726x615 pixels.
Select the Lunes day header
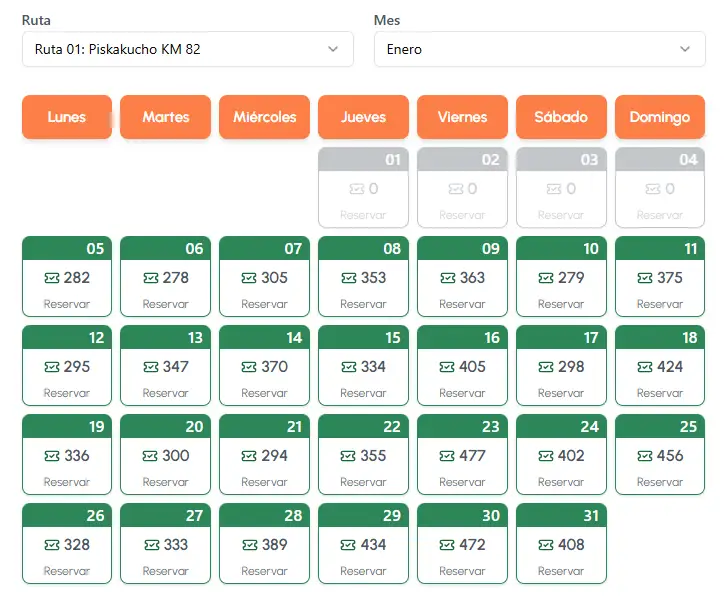pyautogui.click(x=67, y=117)
